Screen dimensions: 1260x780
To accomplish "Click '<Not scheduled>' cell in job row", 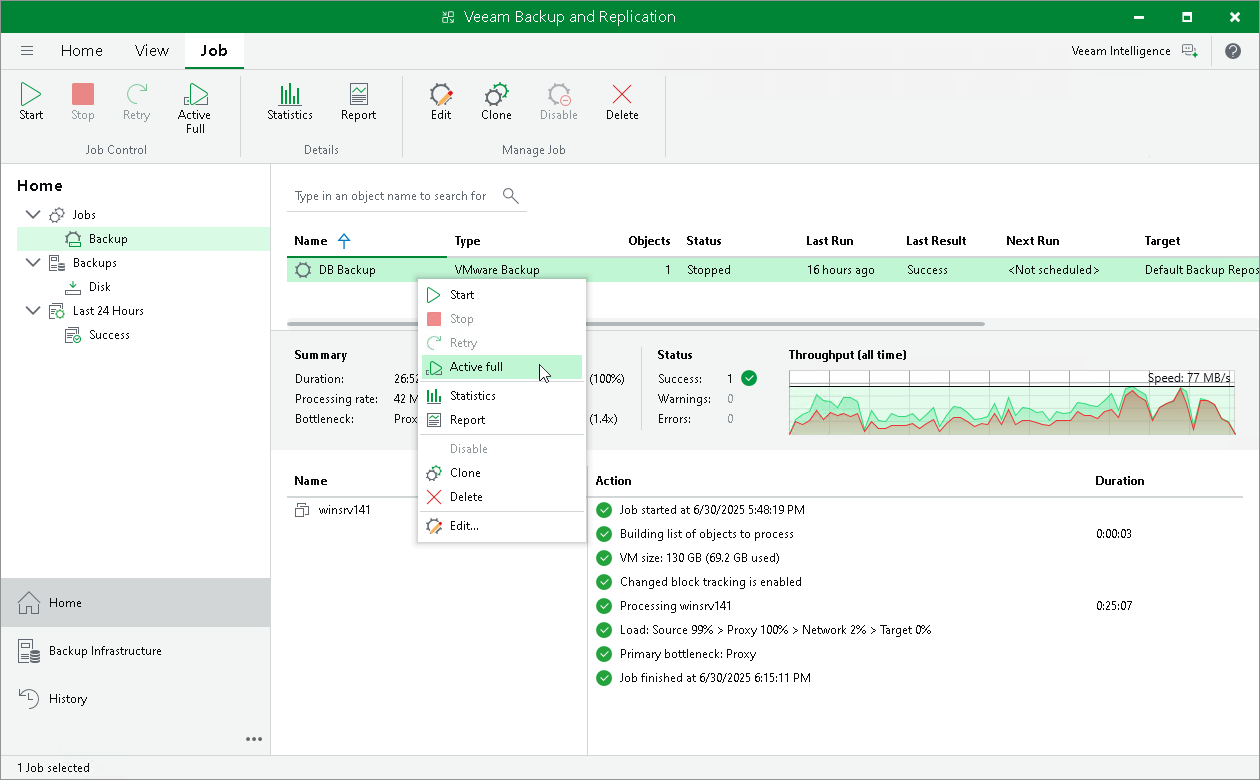I will [1053, 270].
